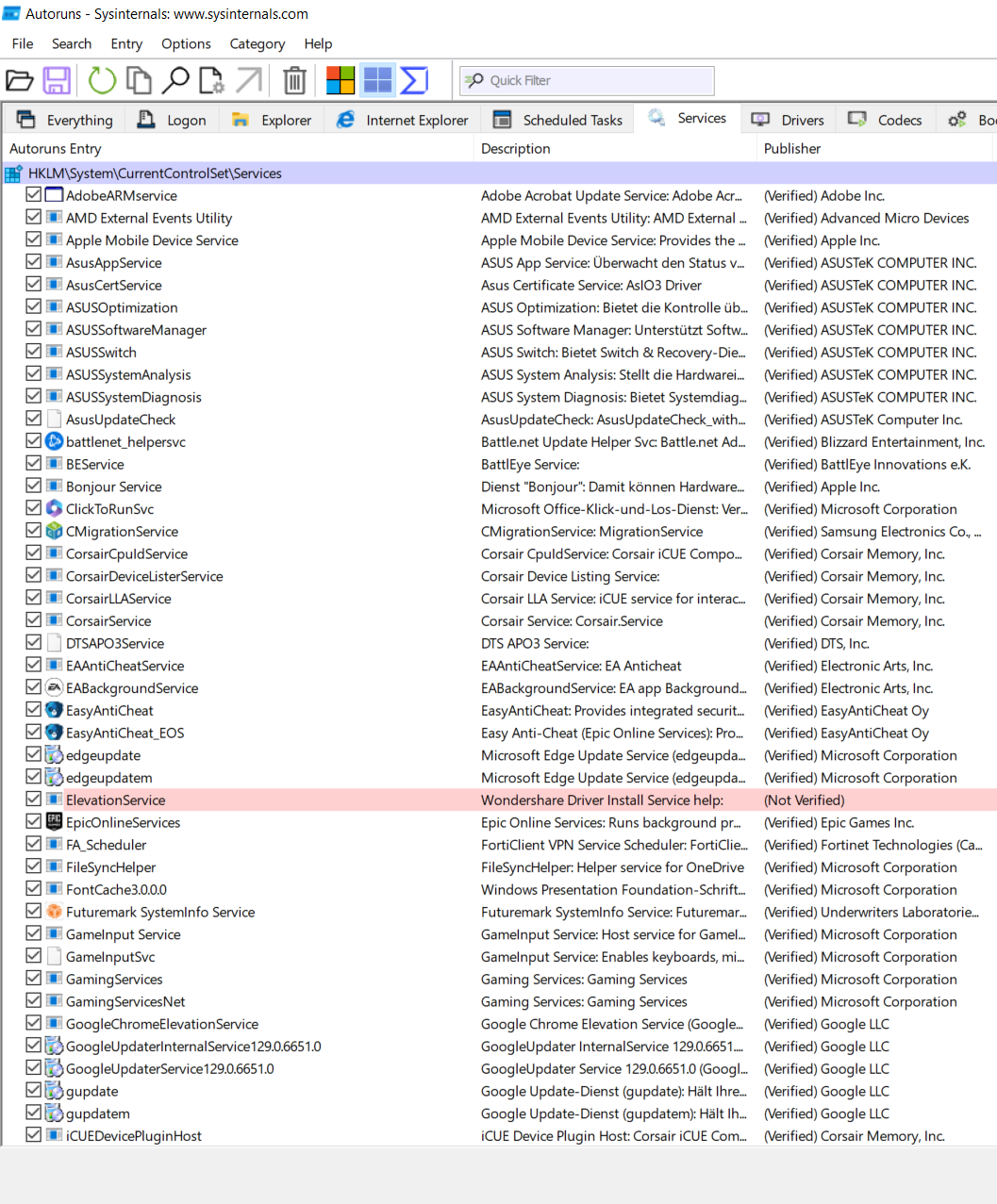Select the highlighted ElevationService entry name
The width and height of the screenshot is (997, 1204).
116,800
